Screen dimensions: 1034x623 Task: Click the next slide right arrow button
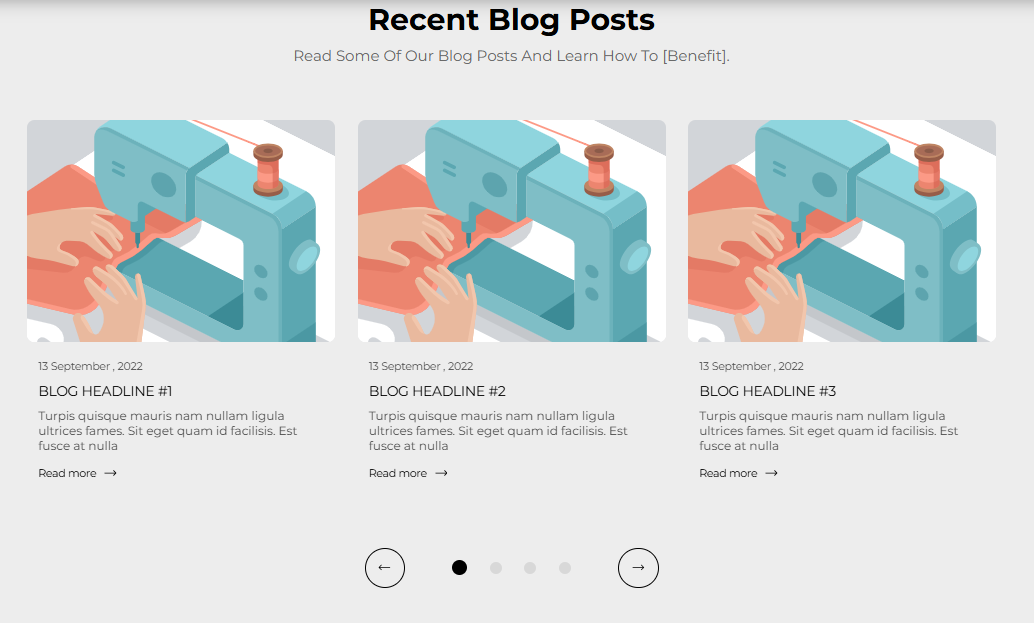pyautogui.click(x=638, y=568)
